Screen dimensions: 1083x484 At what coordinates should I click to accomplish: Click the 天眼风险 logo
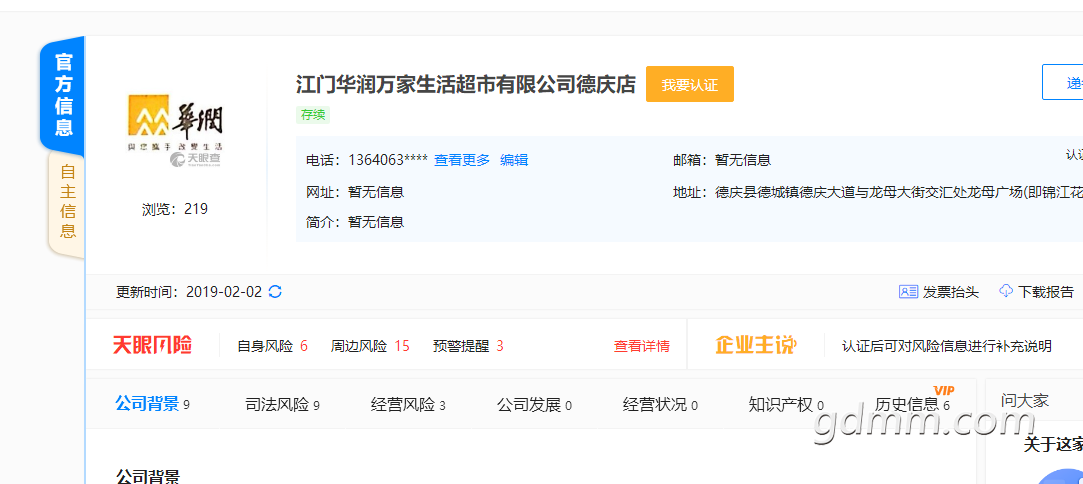pyautogui.click(x=152, y=345)
